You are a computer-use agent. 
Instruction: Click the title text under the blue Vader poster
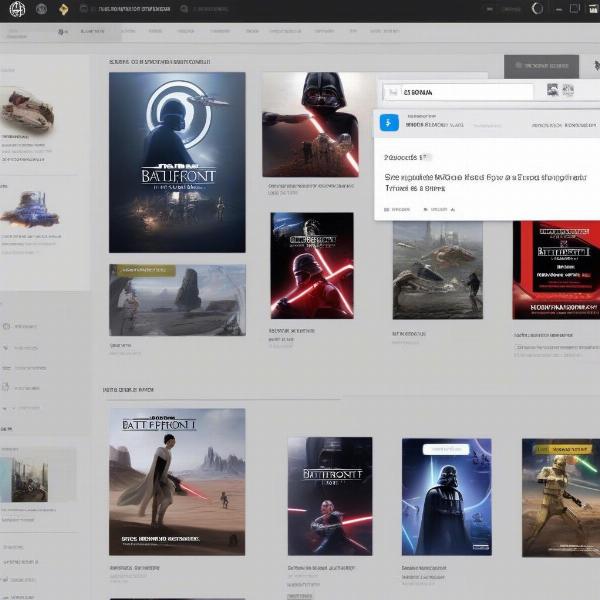424,568
